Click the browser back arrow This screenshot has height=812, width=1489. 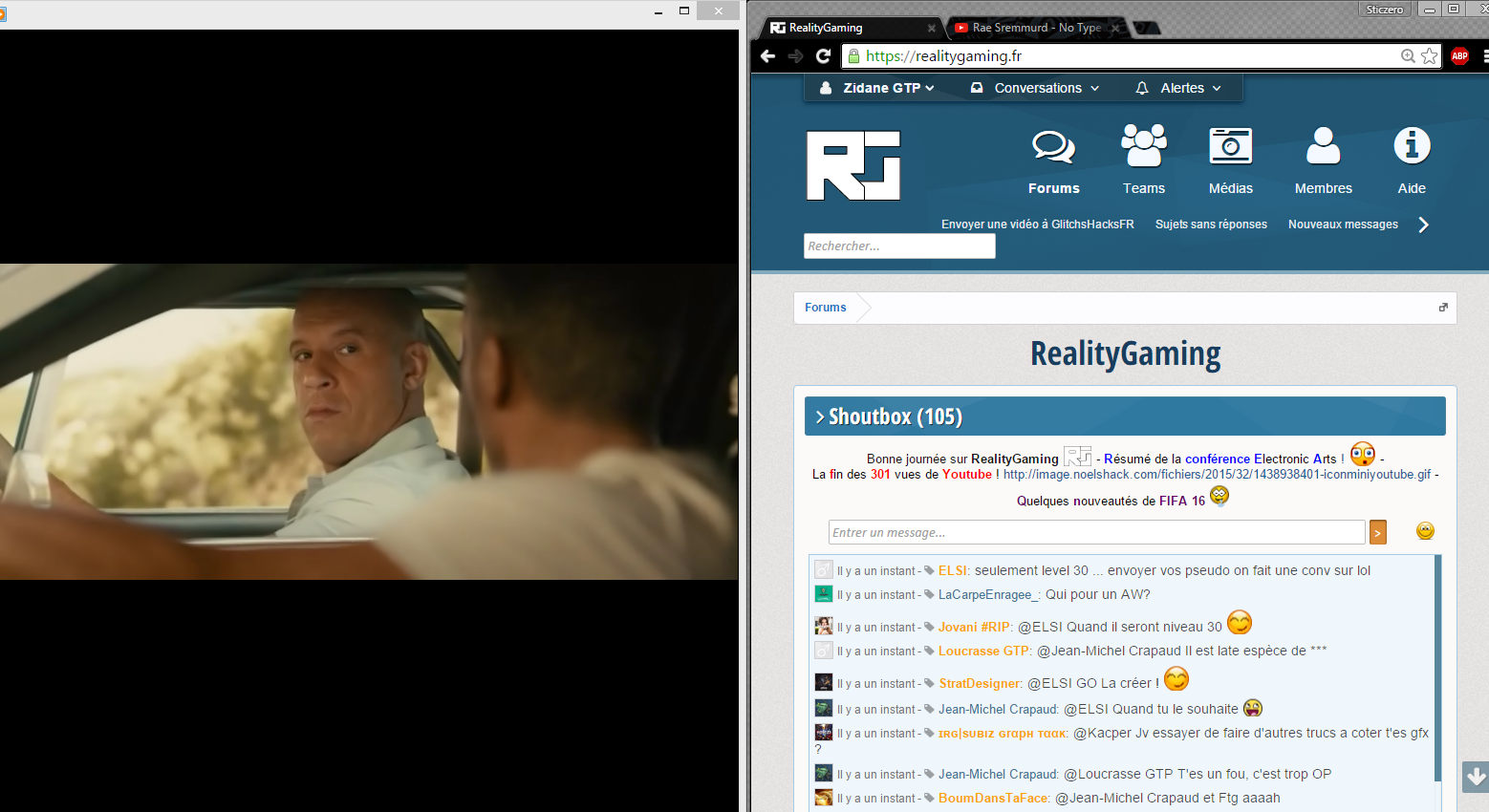(x=767, y=56)
